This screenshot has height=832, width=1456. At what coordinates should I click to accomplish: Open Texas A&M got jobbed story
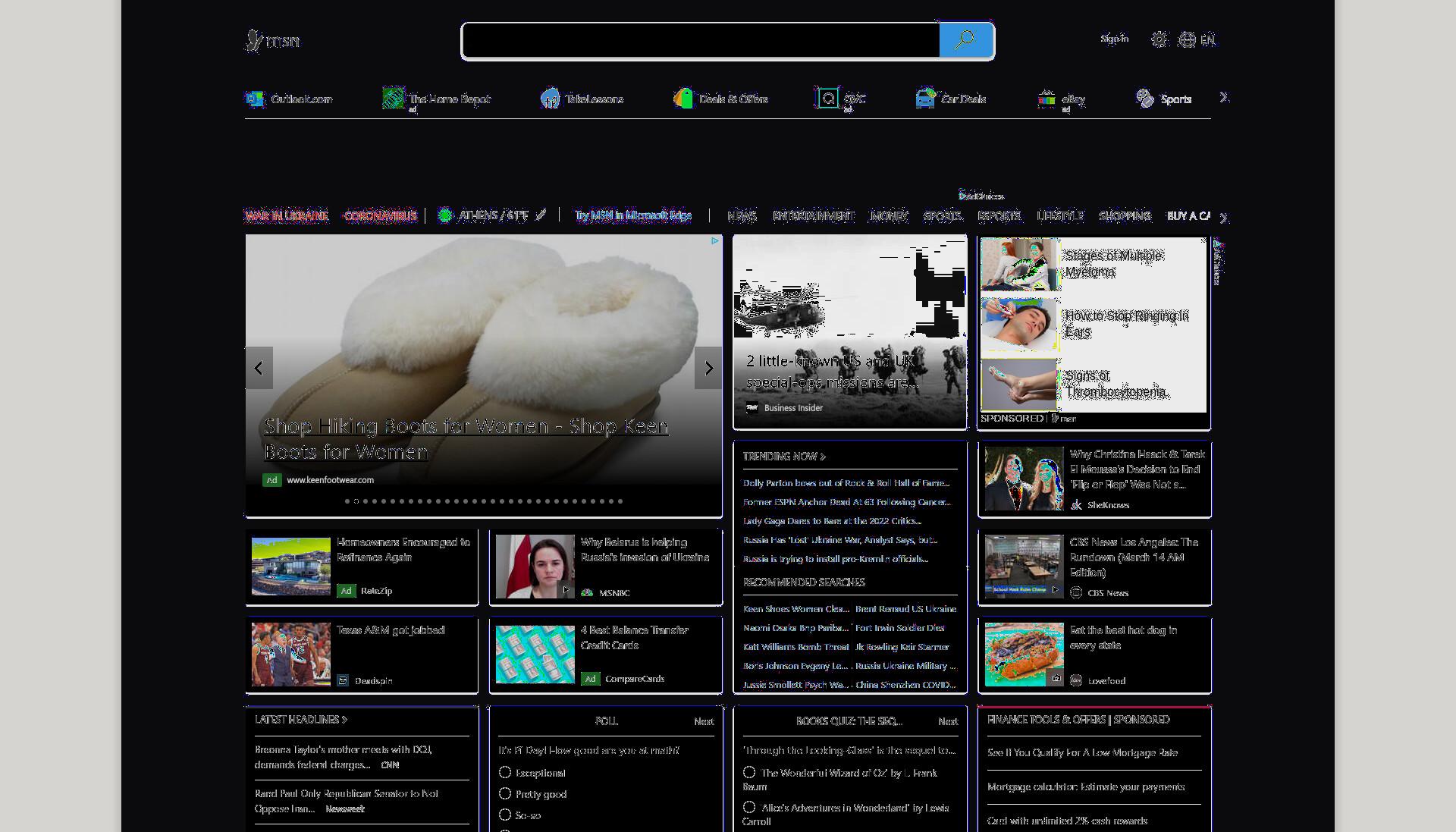point(391,630)
